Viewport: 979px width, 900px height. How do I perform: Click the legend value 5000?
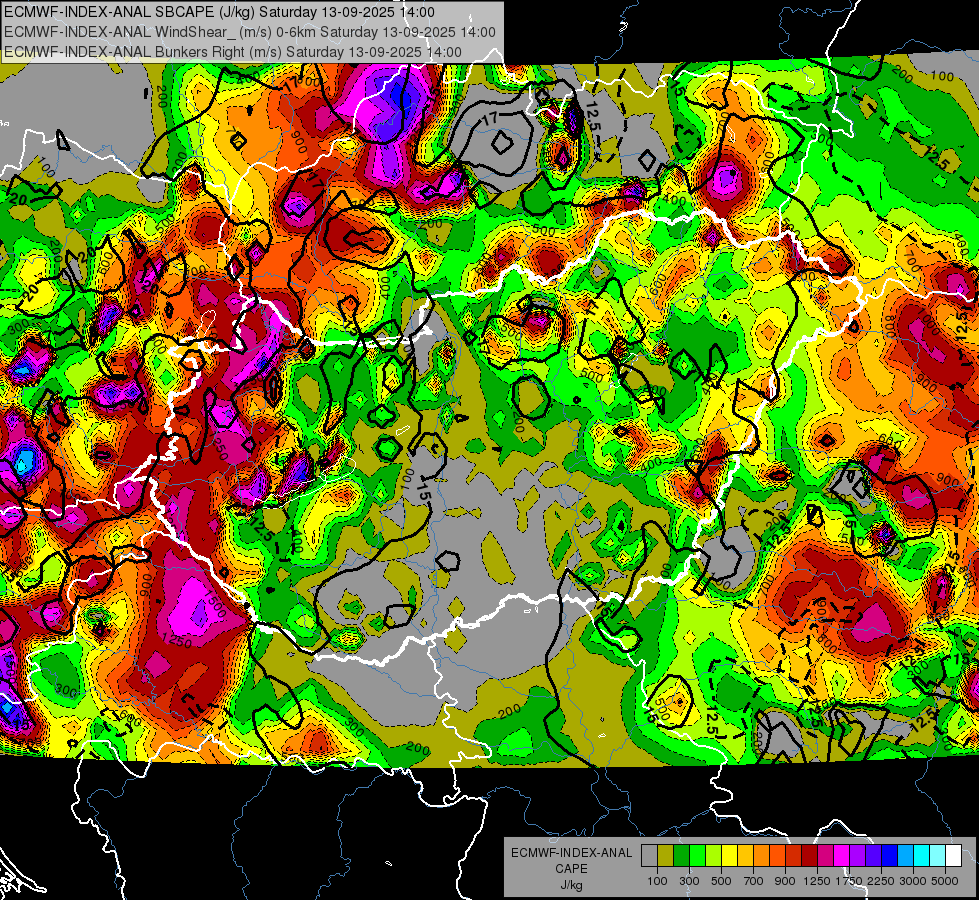click(x=945, y=881)
